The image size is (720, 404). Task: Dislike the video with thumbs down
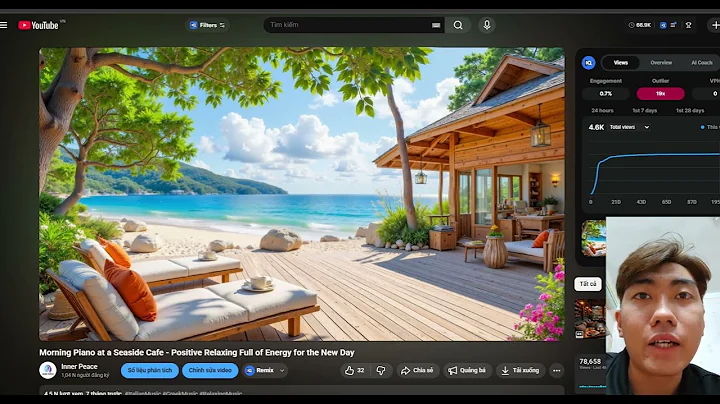pos(381,370)
